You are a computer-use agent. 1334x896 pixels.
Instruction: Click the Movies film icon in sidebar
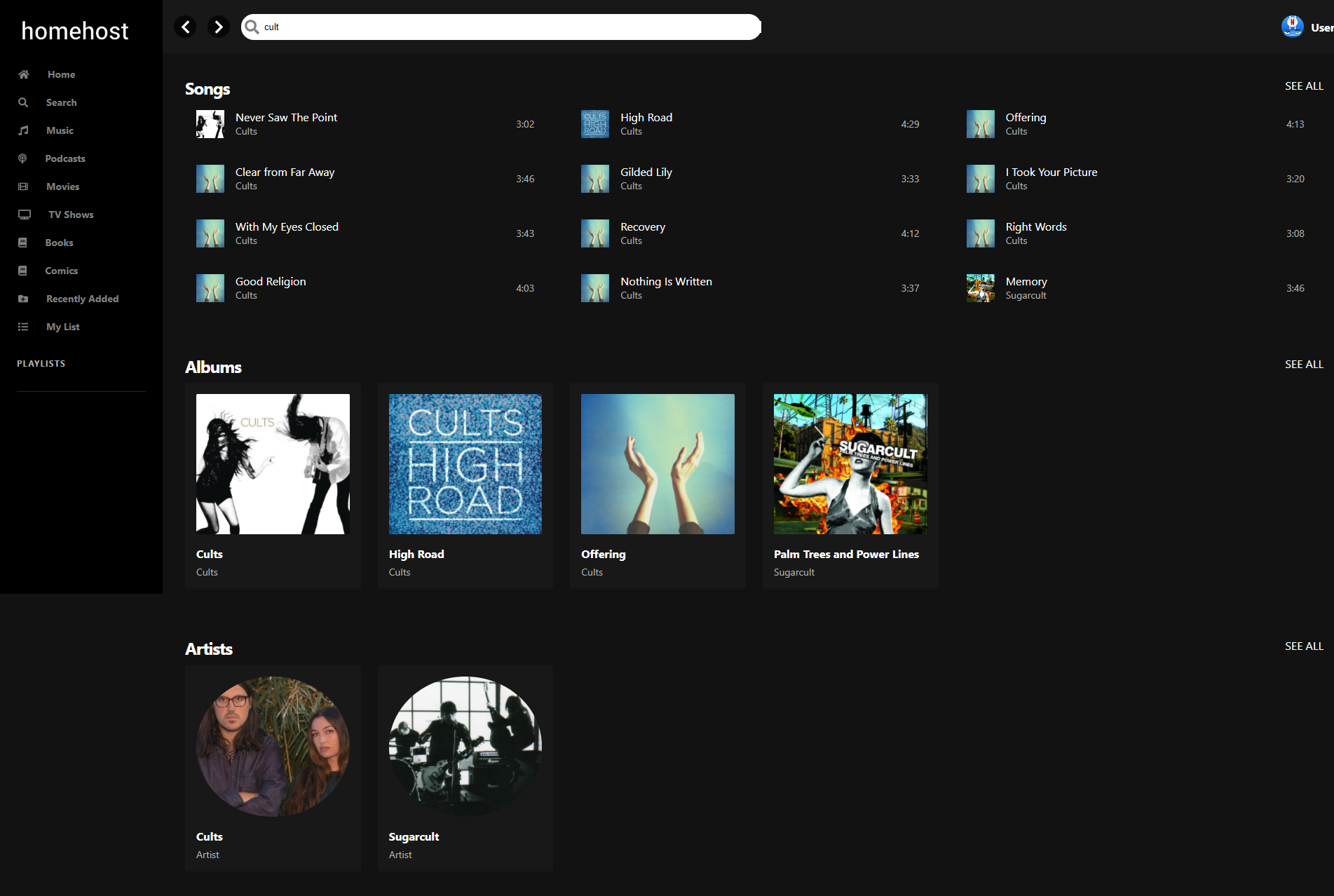coord(23,186)
